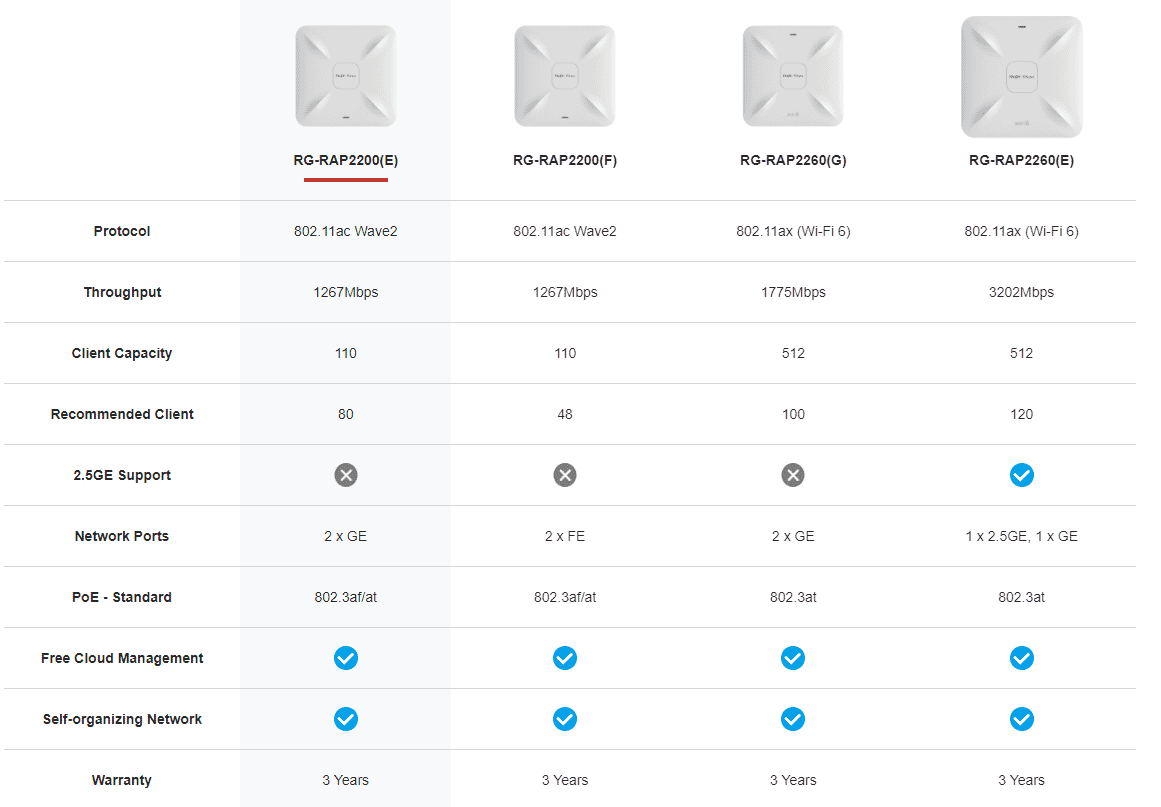Screen dimensions: 1161x807
Task: Click the 1 x 2.5GE, 1 x GE value
Action: tap(1021, 536)
